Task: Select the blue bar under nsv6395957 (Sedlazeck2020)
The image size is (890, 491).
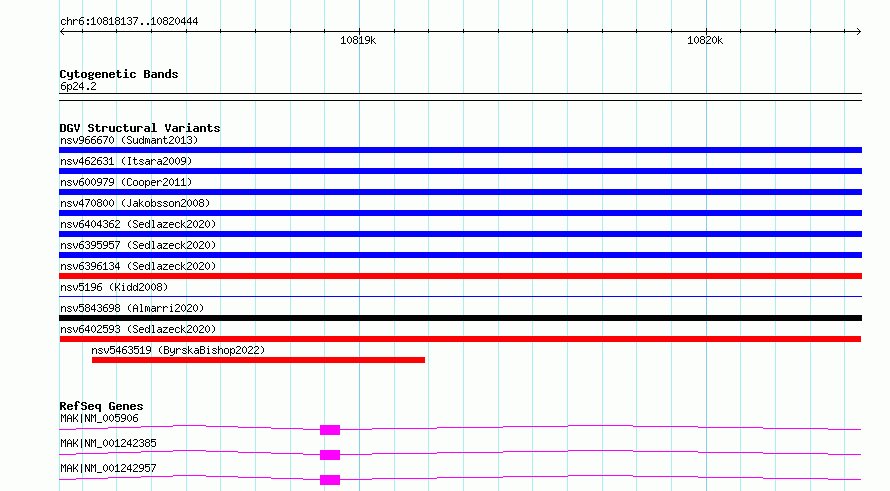Action: point(460,255)
